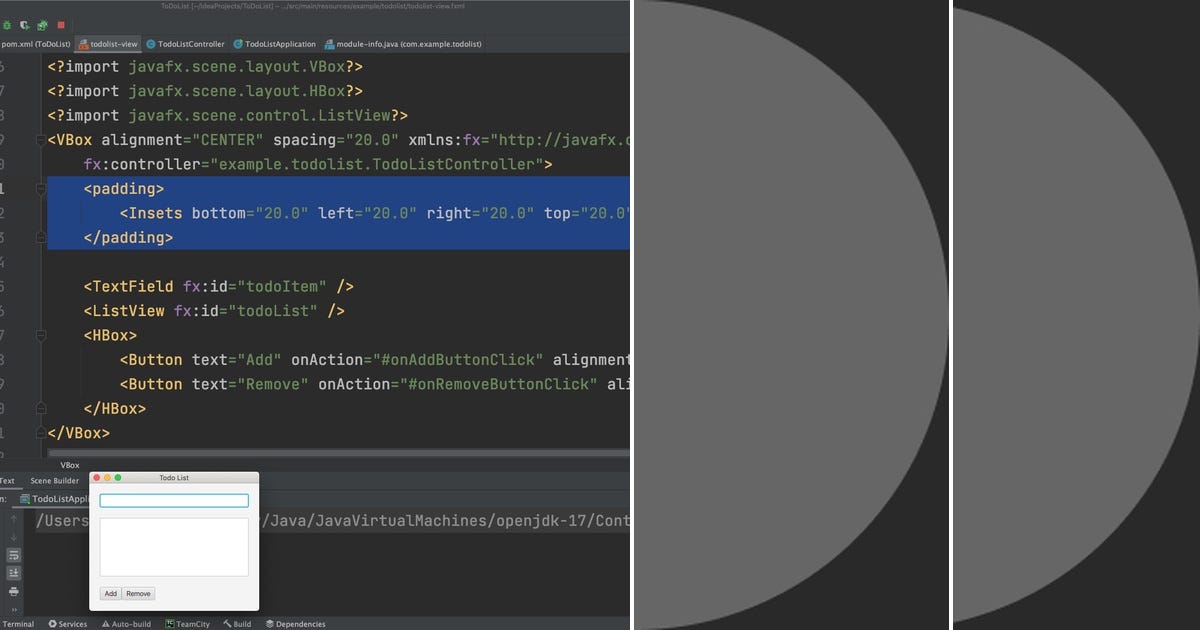Switch to the Scene Builder tab

point(55,481)
